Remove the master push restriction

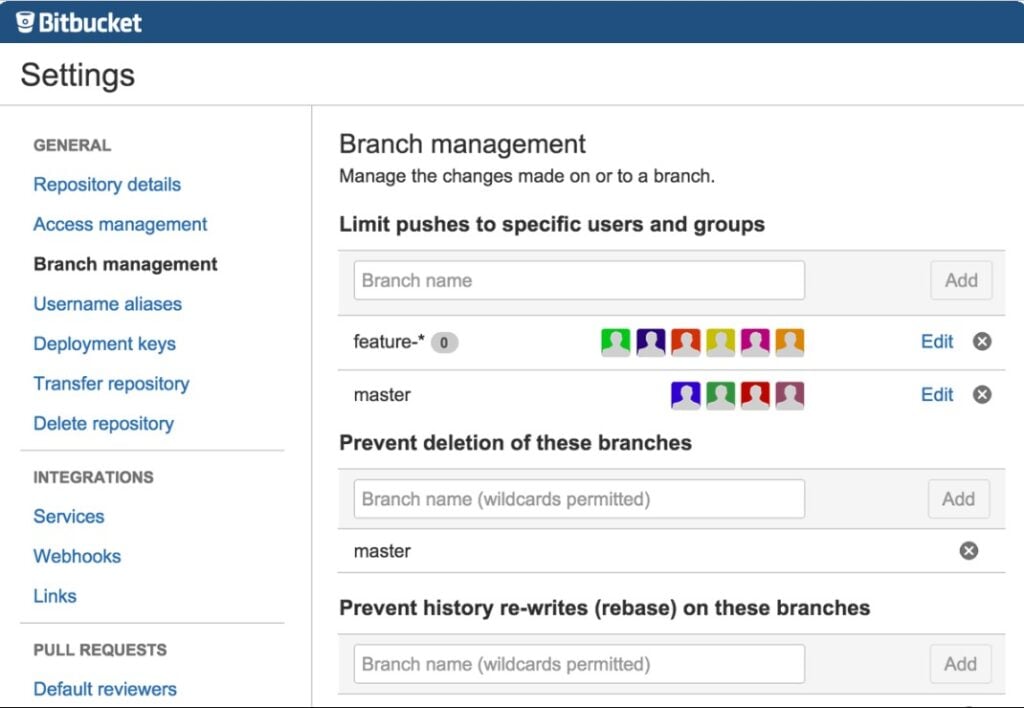pyautogui.click(x=982, y=394)
